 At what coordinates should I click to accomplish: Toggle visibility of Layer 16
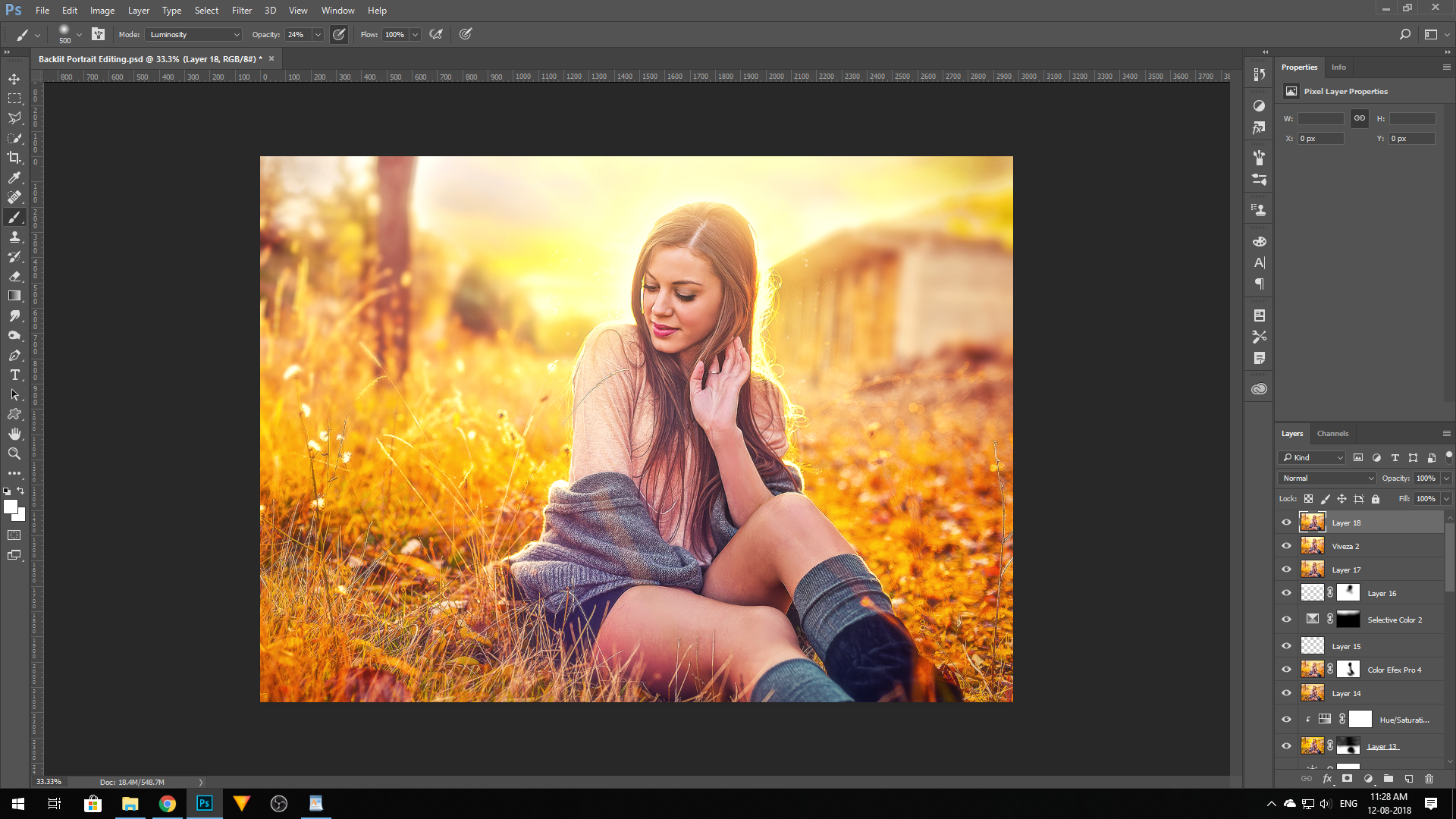click(x=1286, y=593)
